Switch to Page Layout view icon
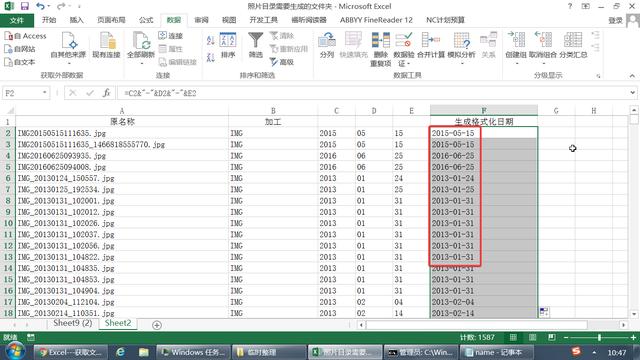This screenshot has height=360, width=640. (x=532, y=338)
